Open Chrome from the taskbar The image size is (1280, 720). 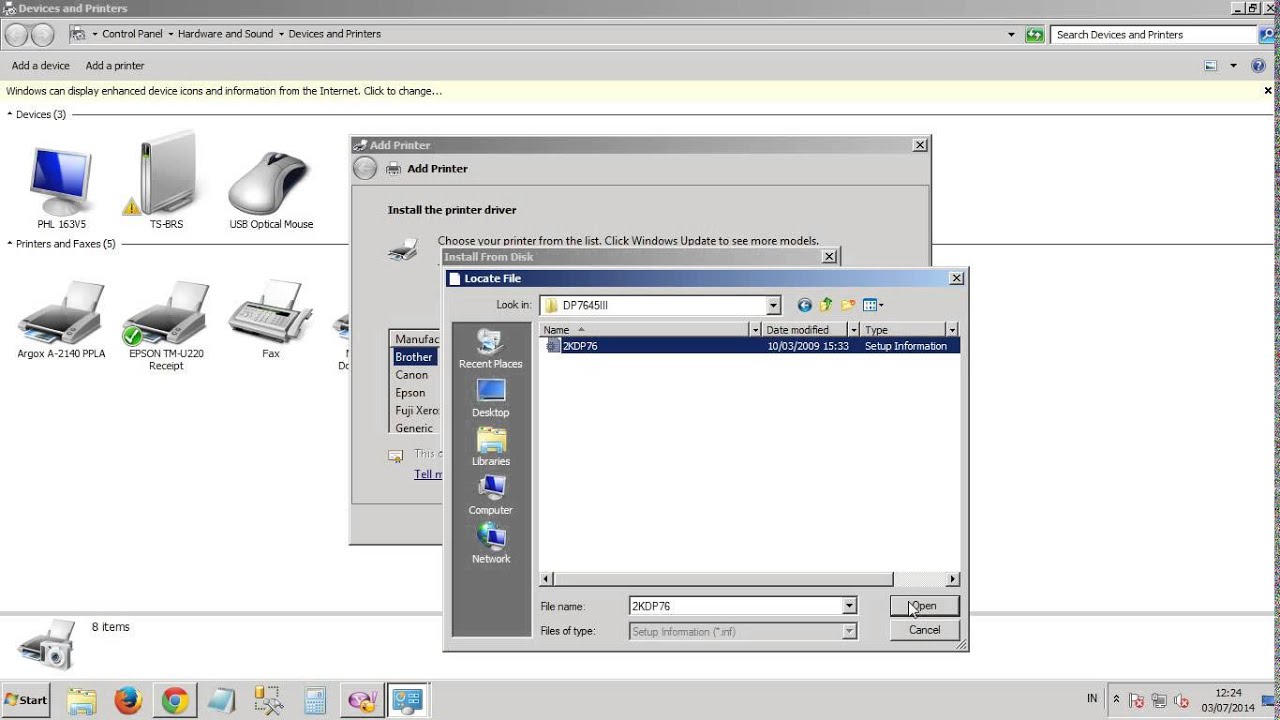click(174, 700)
